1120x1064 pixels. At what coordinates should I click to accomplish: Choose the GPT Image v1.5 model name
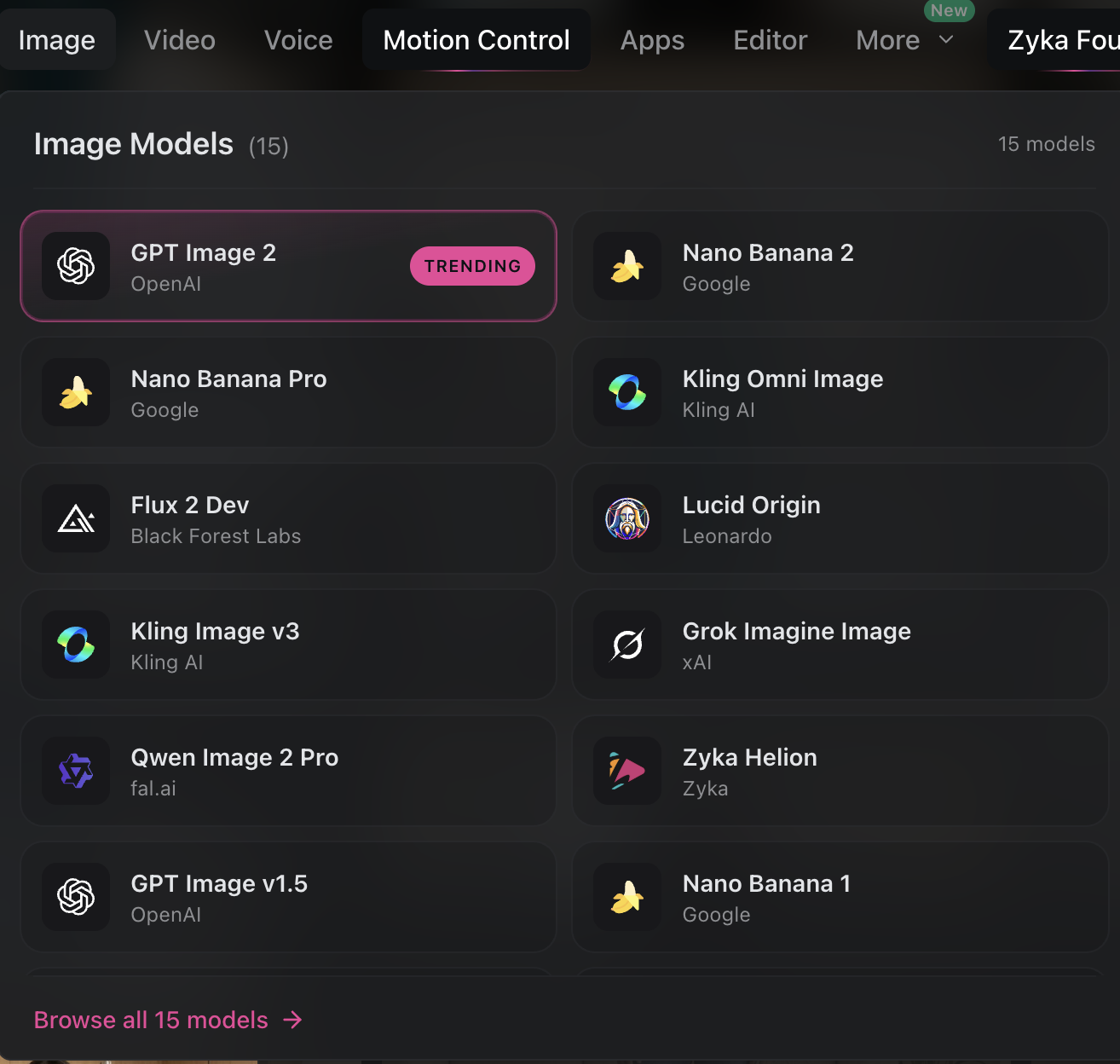(x=219, y=884)
